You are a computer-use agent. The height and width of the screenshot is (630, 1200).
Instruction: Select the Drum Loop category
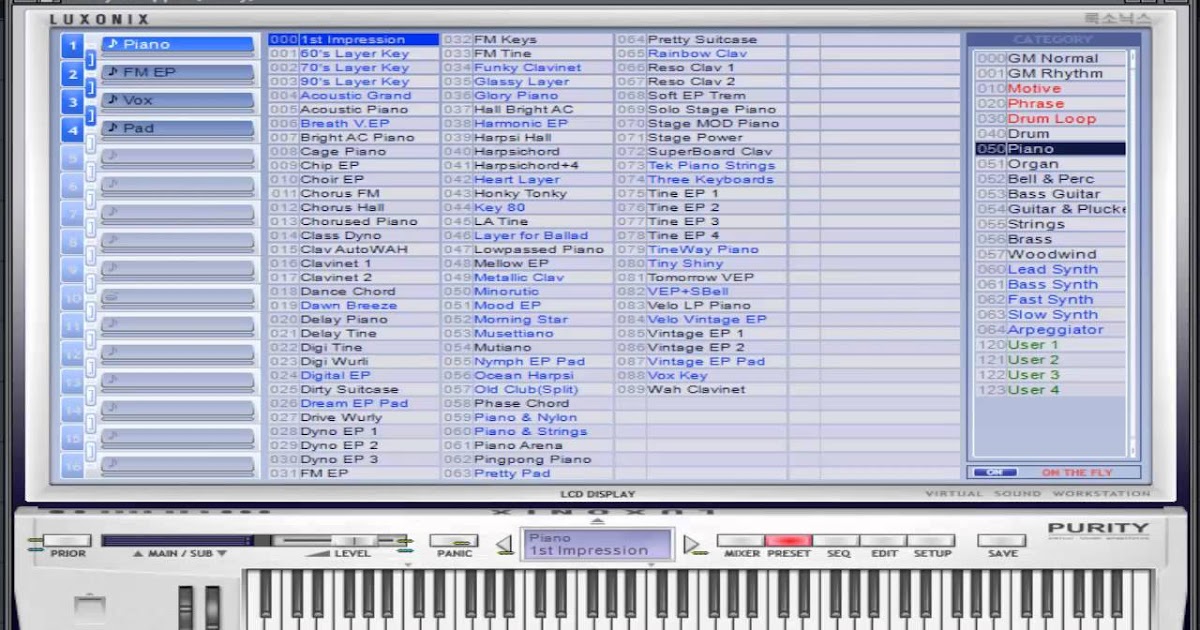point(1050,119)
